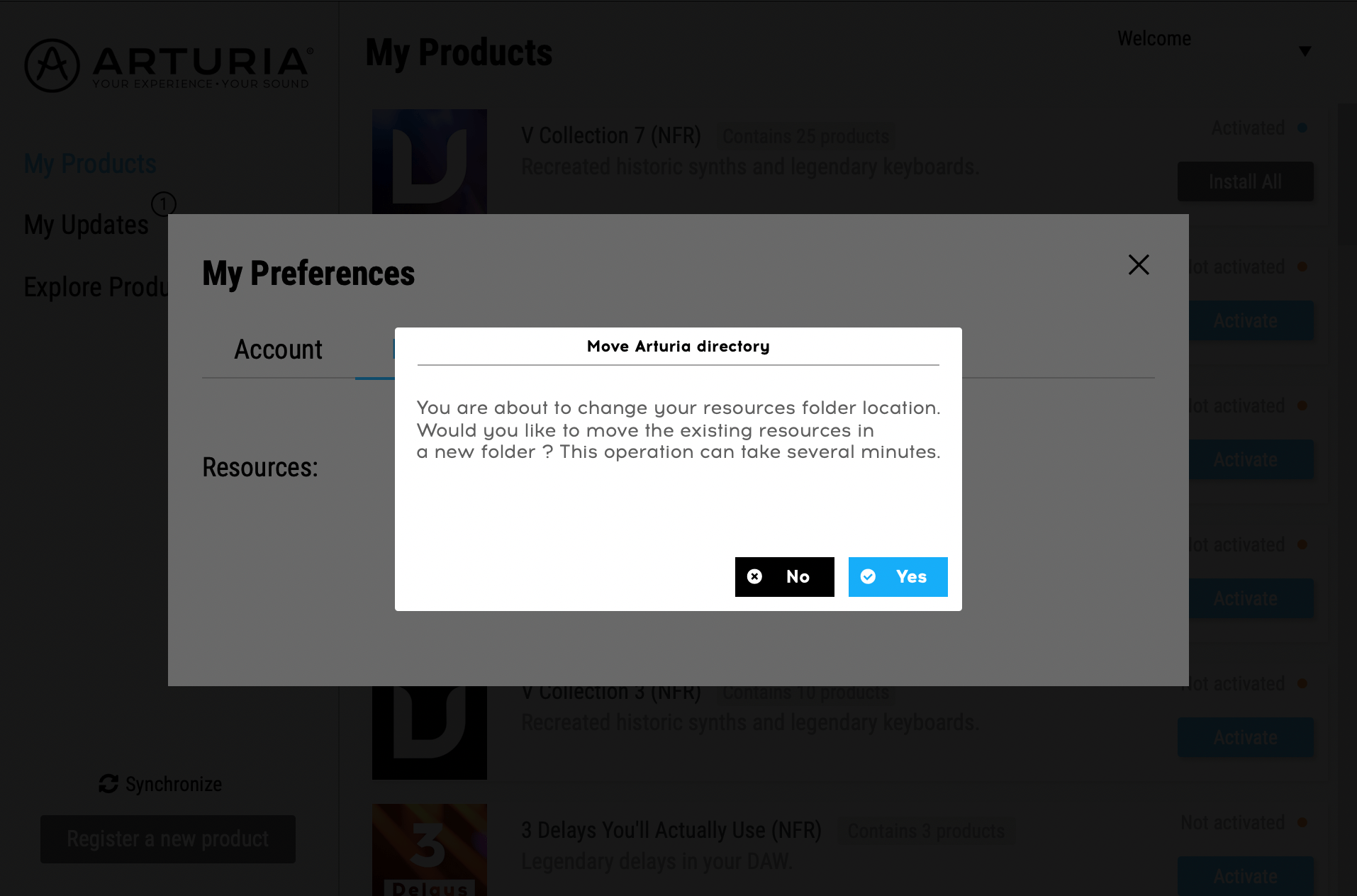Open the Account tab in preferences
1357x896 pixels.
point(278,349)
